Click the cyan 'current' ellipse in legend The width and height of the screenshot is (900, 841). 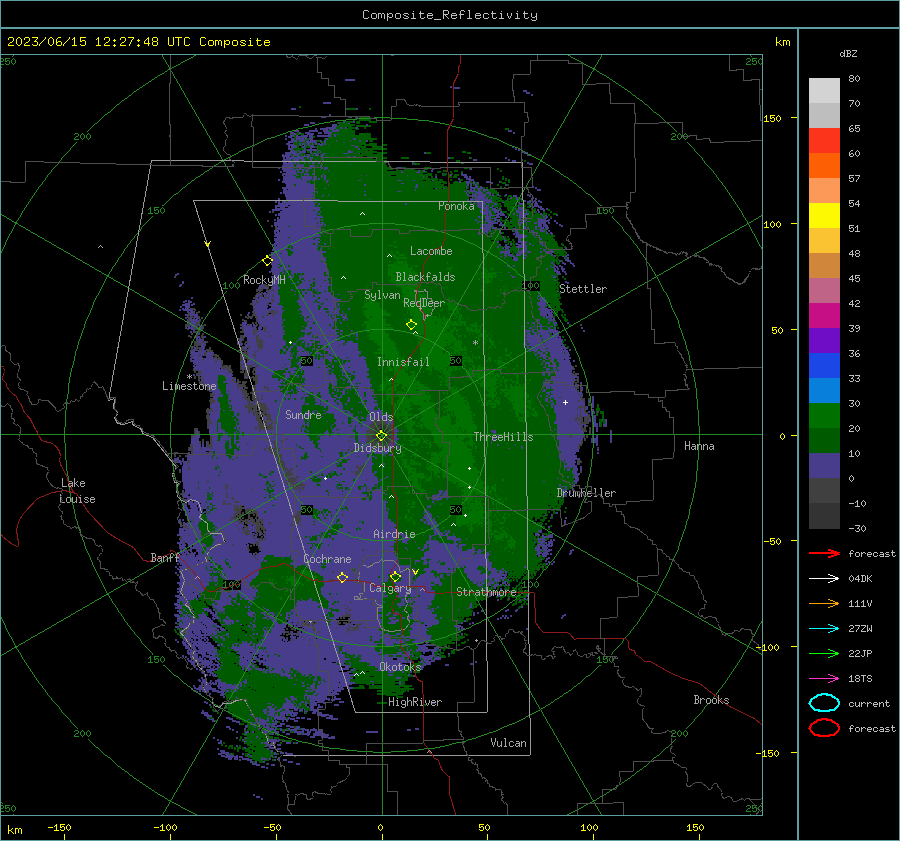click(824, 703)
